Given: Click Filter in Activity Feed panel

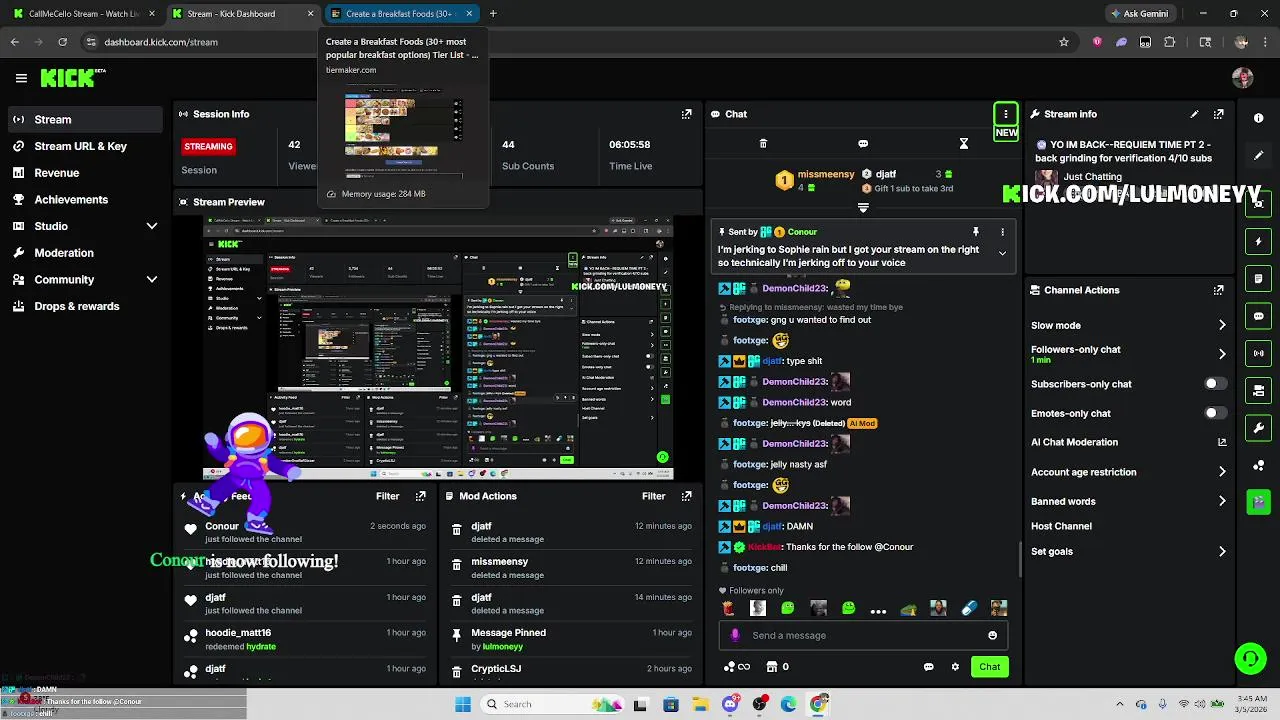Looking at the screenshot, I should click(387, 496).
